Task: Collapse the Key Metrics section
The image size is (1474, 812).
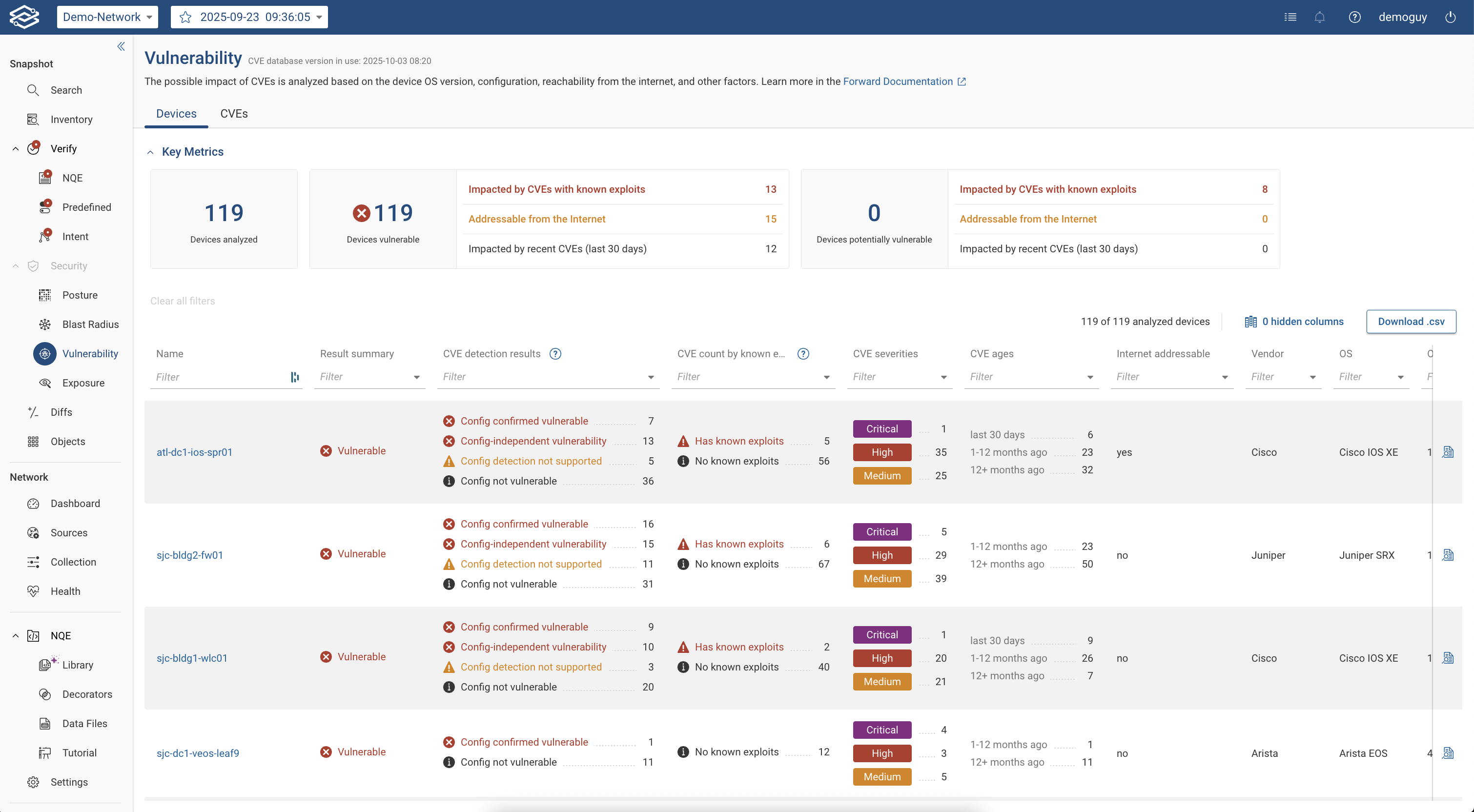Action: 150,152
